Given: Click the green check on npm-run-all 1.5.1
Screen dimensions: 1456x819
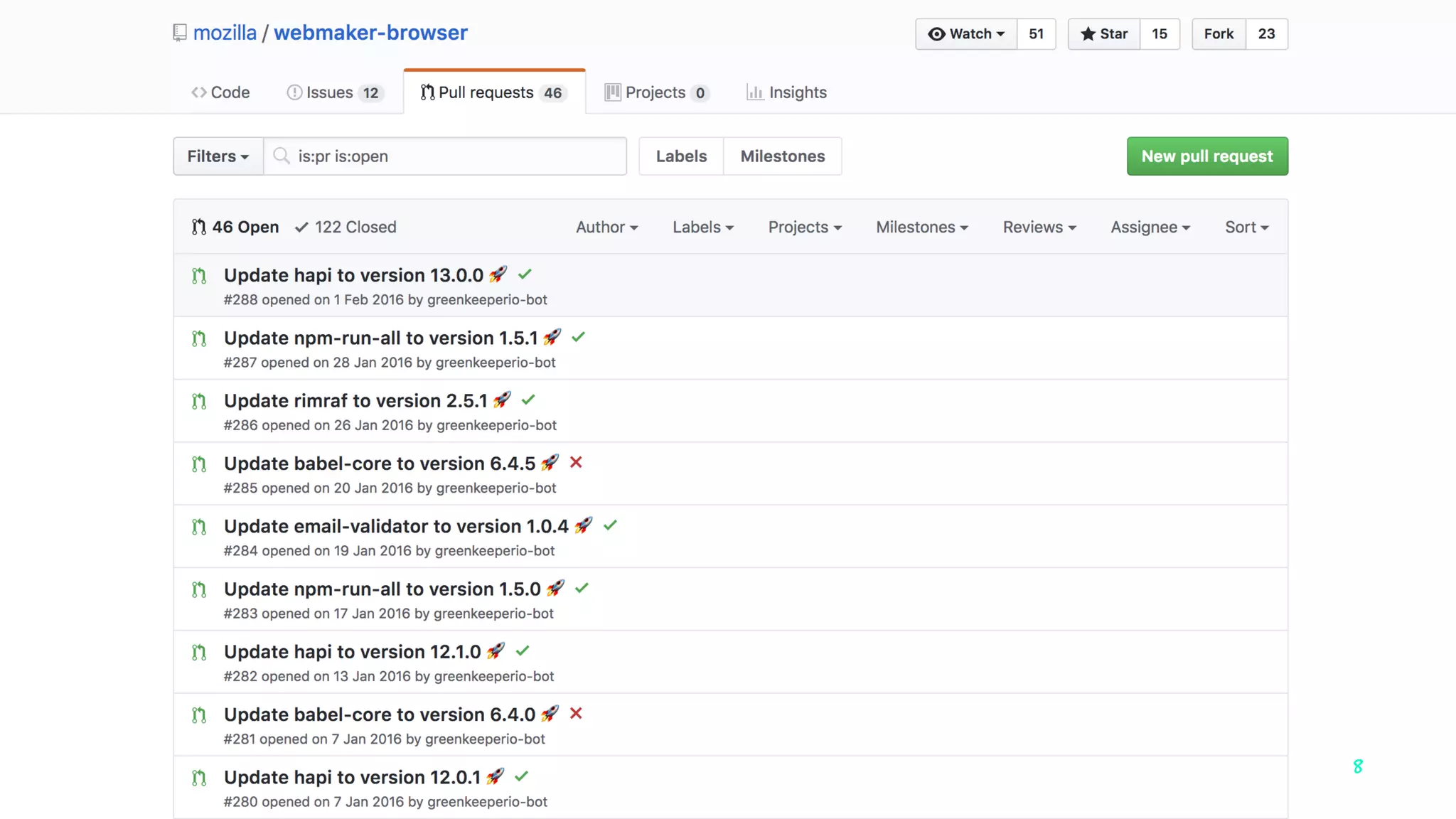Looking at the screenshot, I should (578, 337).
